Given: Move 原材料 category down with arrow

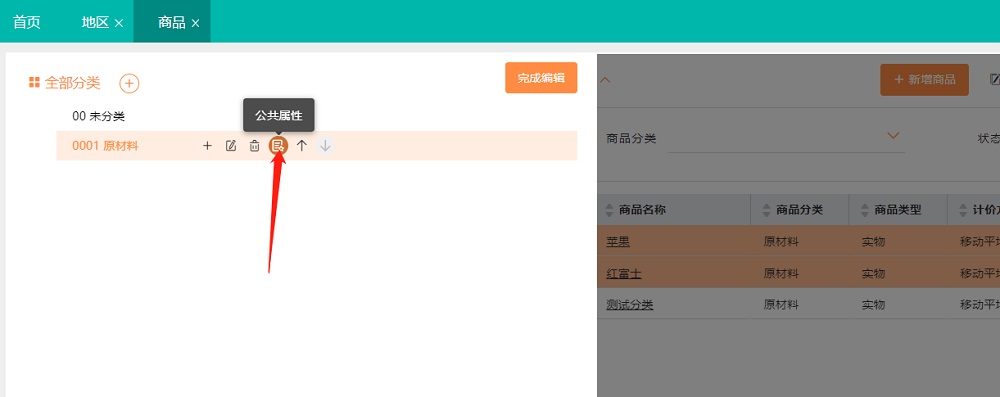Looking at the screenshot, I should point(325,146).
